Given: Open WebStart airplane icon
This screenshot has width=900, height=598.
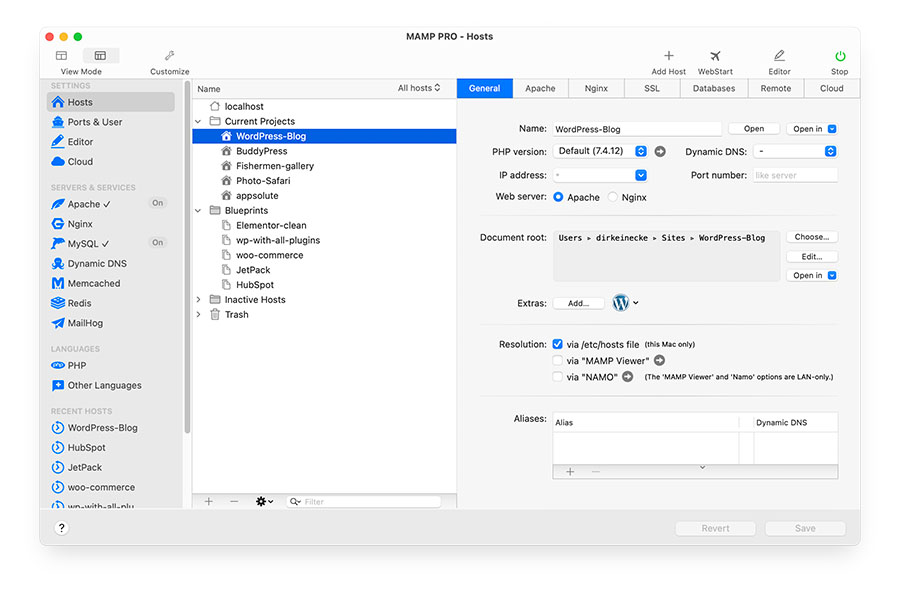Looking at the screenshot, I should coord(715,56).
